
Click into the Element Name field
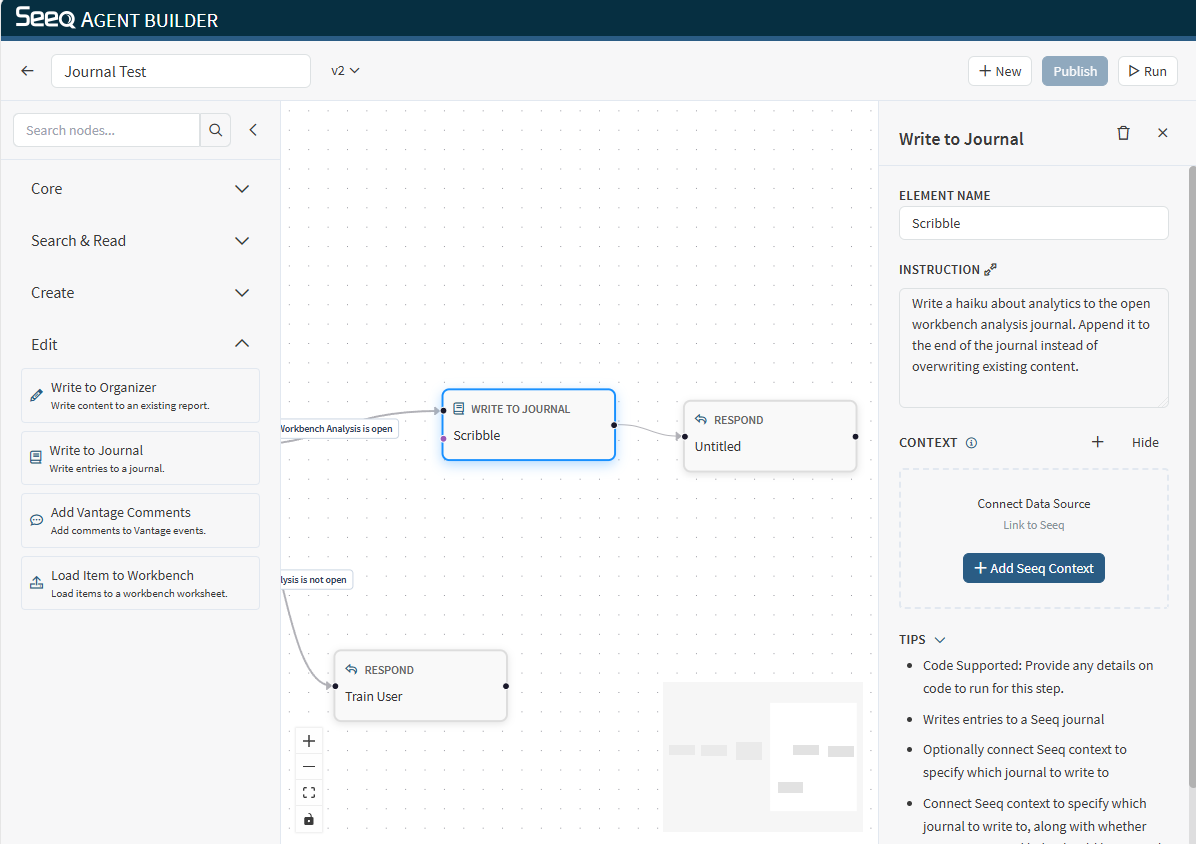[x=1033, y=223]
